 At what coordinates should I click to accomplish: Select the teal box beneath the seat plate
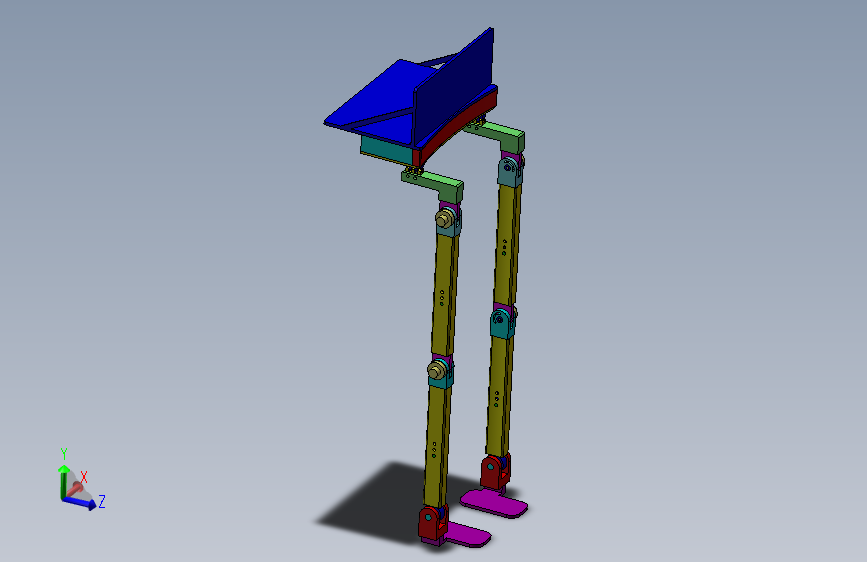[x=386, y=149]
